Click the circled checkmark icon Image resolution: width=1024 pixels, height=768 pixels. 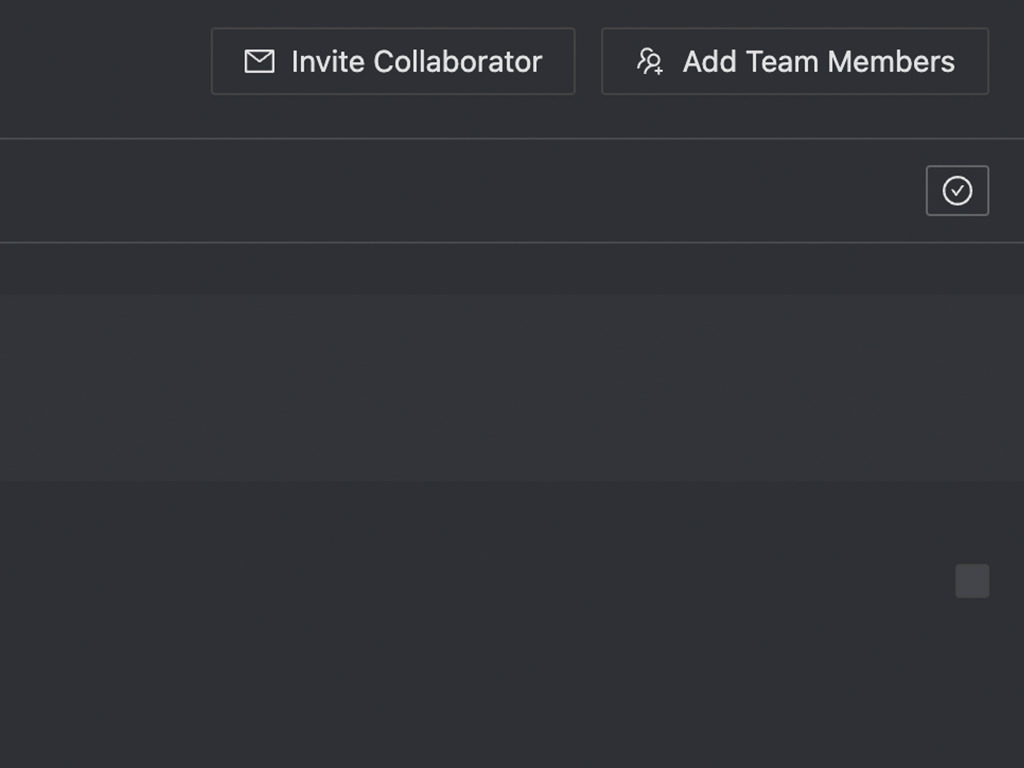(957, 191)
